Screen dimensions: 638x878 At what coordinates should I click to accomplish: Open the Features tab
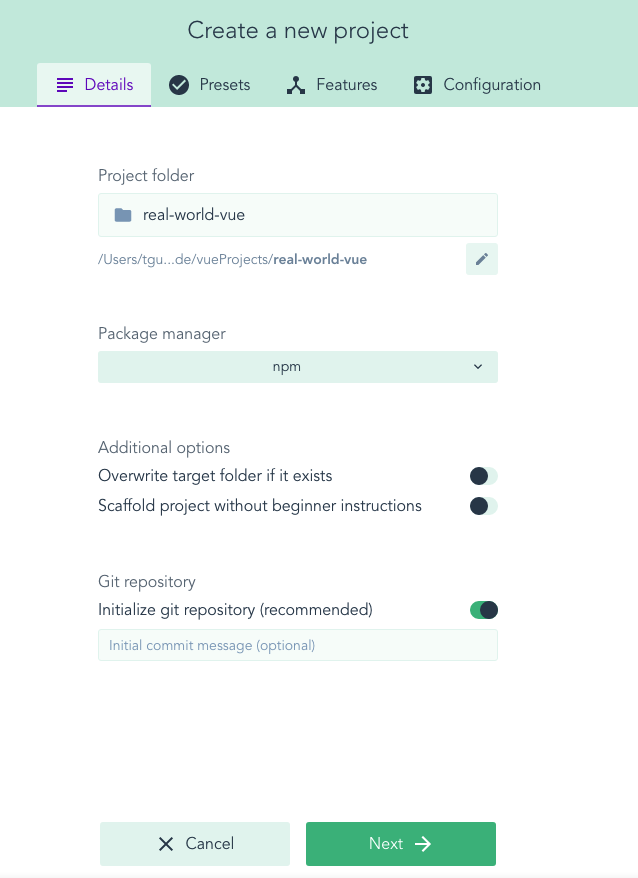point(332,85)
